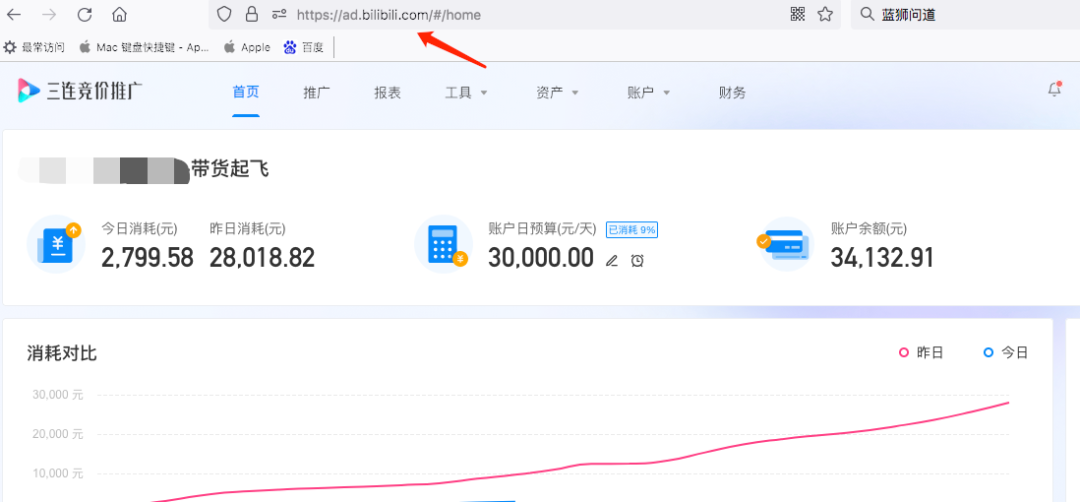Image resolution: width=1080 pixels, height=502 pixels.
Task: Open budget alarm clock icon
Action: click(637, 260)
